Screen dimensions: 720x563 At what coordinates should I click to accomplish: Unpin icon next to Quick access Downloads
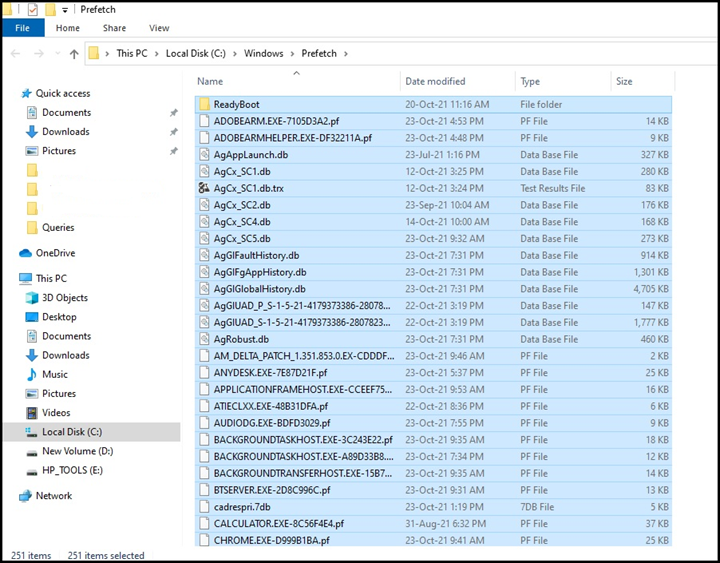coord(174,132)
